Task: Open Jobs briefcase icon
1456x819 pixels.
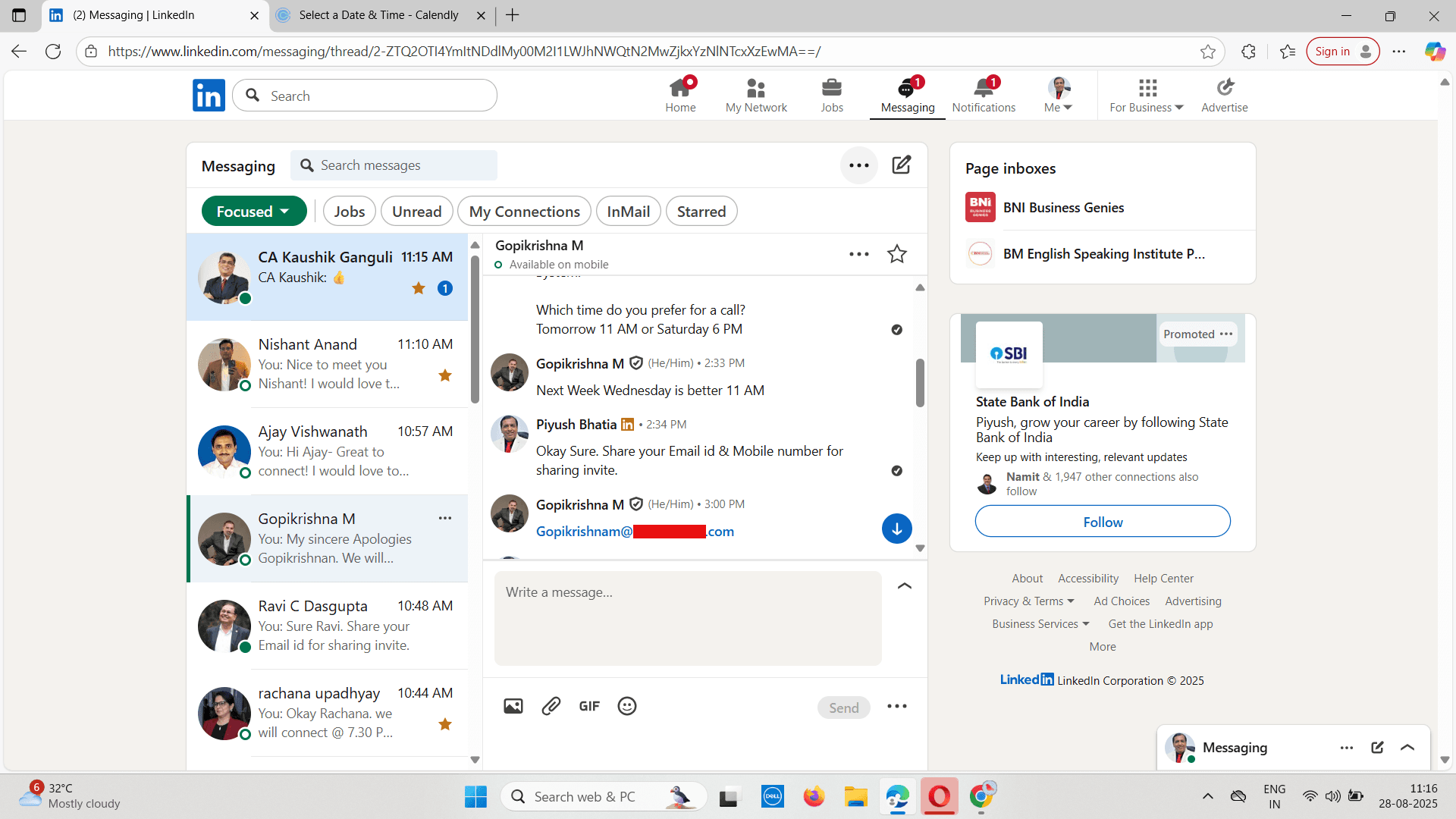Action: tap(832, 87)
